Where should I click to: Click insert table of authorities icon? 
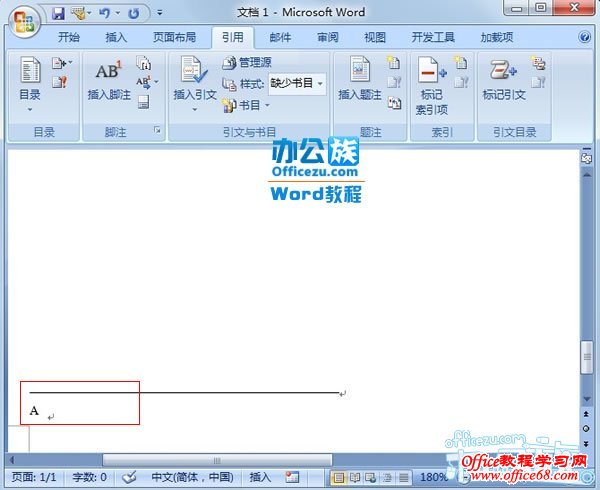click(538, 63)
